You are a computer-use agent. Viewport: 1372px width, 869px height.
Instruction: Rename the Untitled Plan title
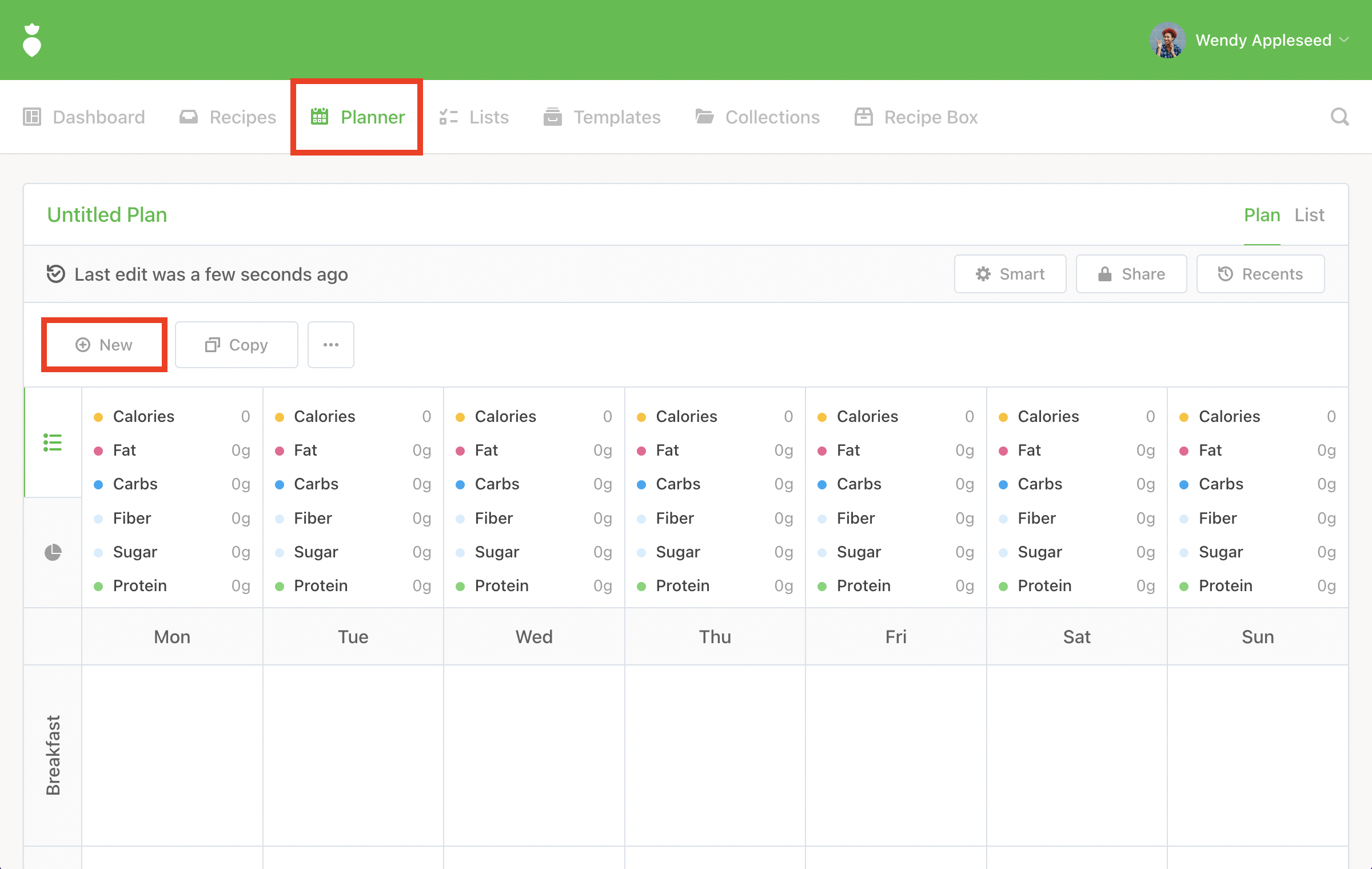[107, 215]
